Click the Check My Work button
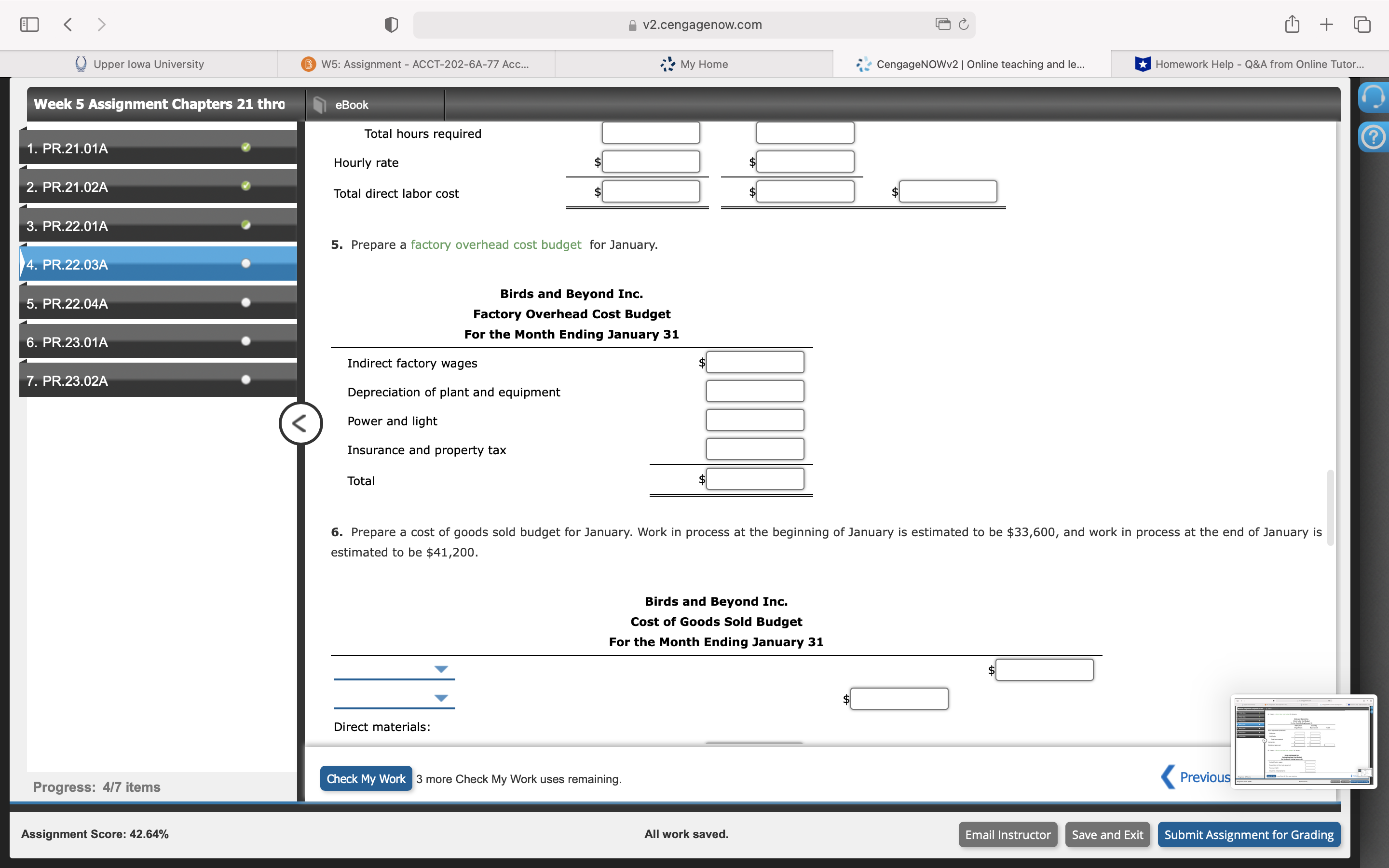1389x868 pixels. pos(366,778)
